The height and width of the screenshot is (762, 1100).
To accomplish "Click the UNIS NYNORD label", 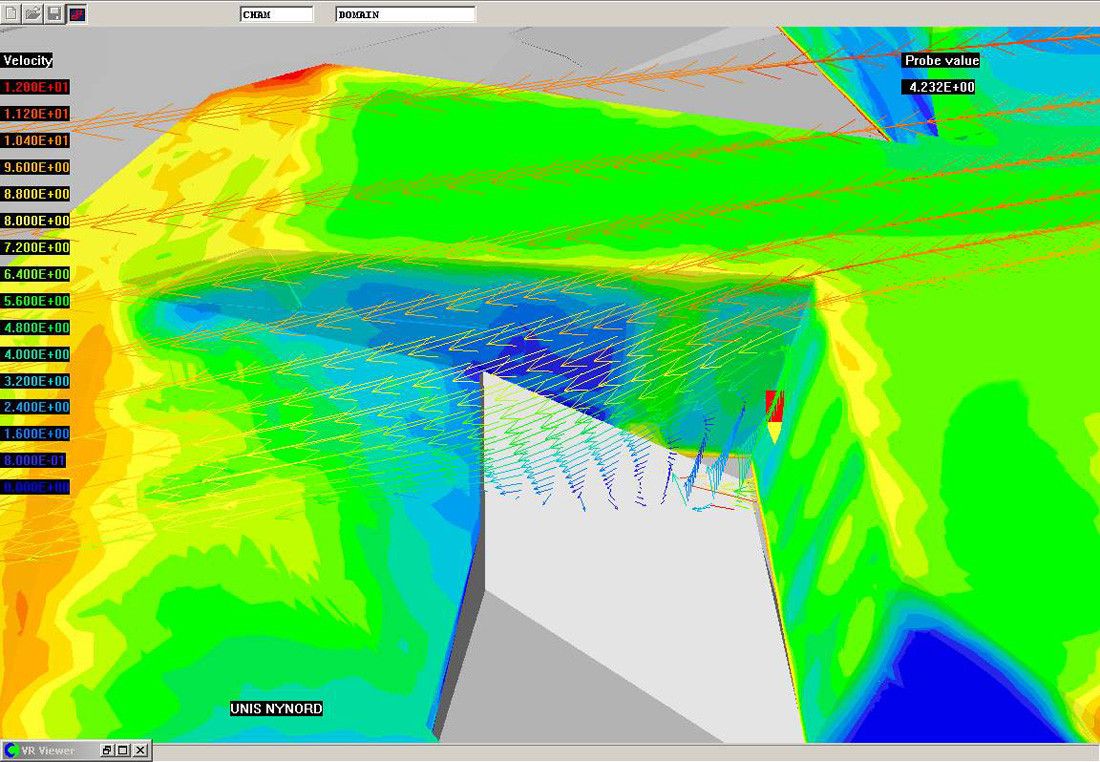I will point(276,709).
